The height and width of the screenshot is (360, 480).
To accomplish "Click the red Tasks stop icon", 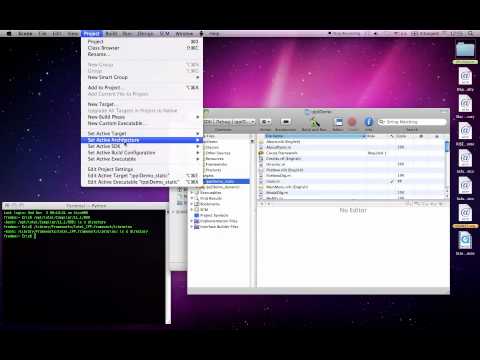I will [352, 122].
